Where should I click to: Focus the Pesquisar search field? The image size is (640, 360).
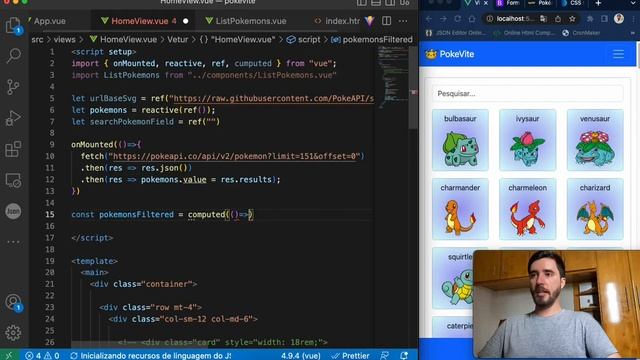pyautogui.click(x=527, y=93)
